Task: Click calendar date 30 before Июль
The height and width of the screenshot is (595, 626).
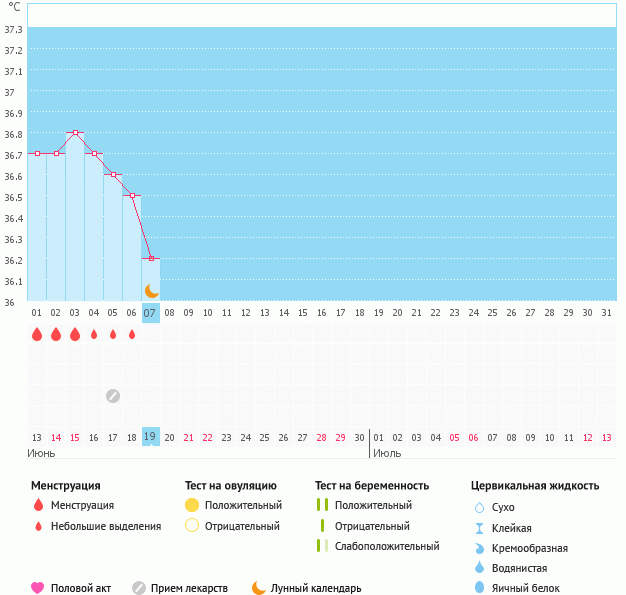Action: point(360,437)
